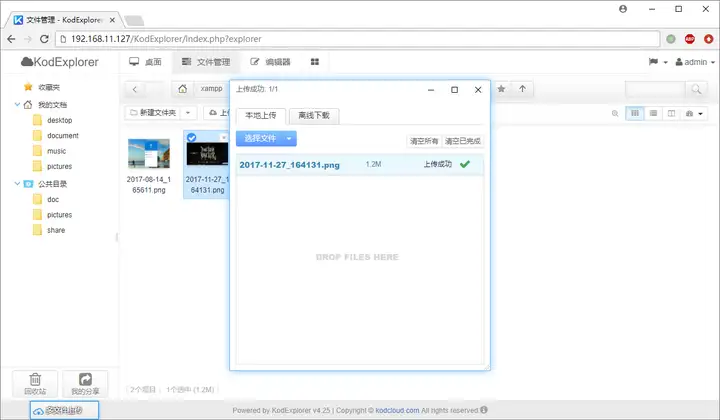Open the flag language dropdown
Screen dimensions: 720x420
(658, 62)
